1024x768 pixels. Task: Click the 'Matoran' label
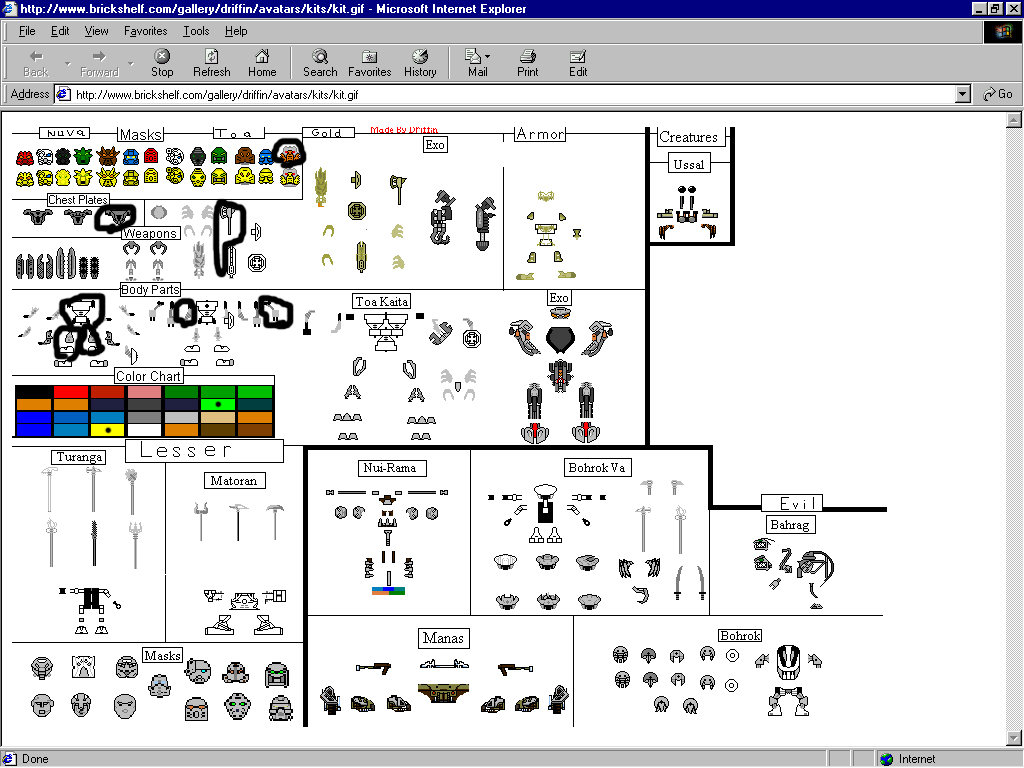pos(234,481)
